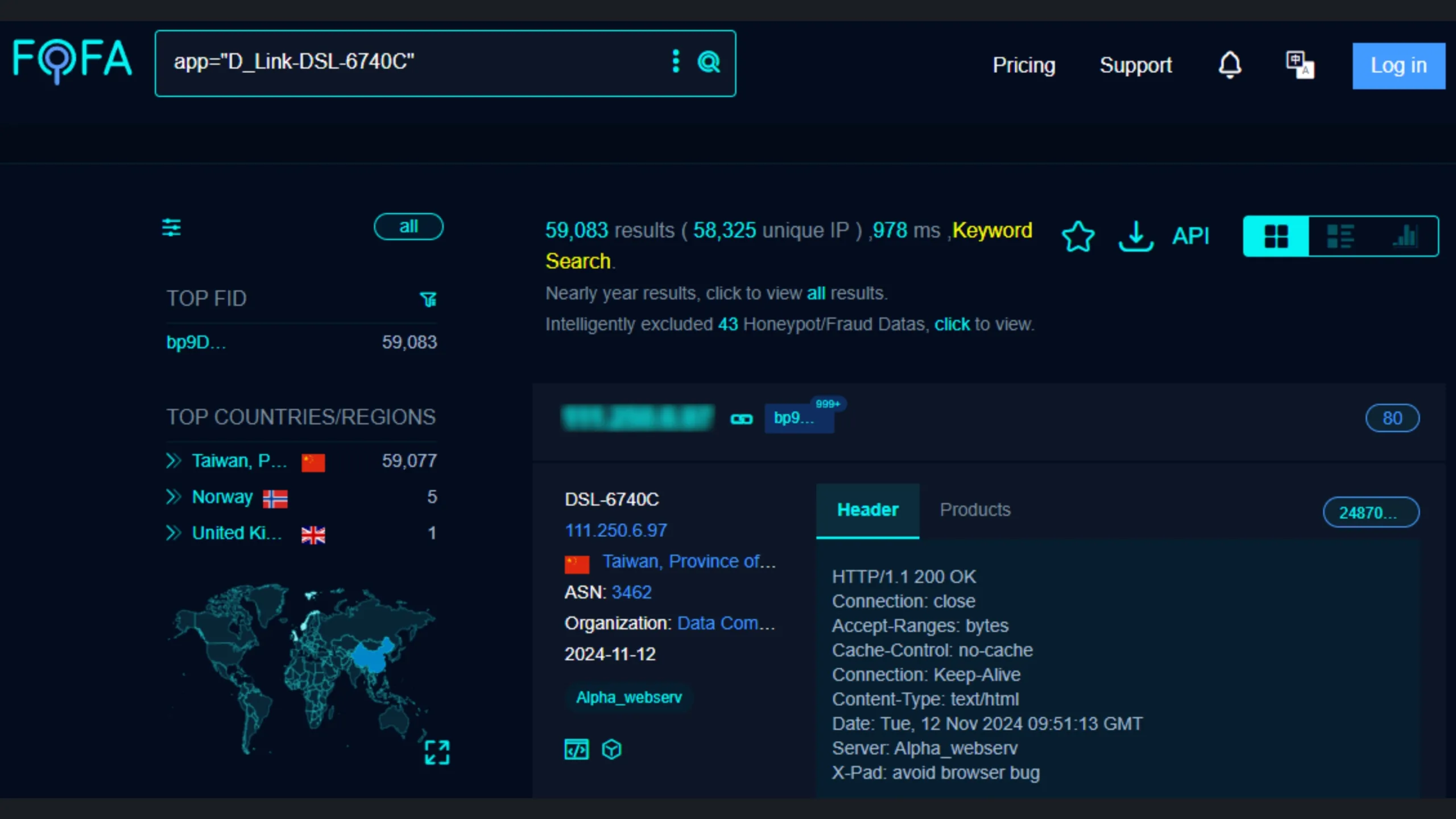Click the 24870... badge
Screen dimensions: 1456x819
(1371, 512)
